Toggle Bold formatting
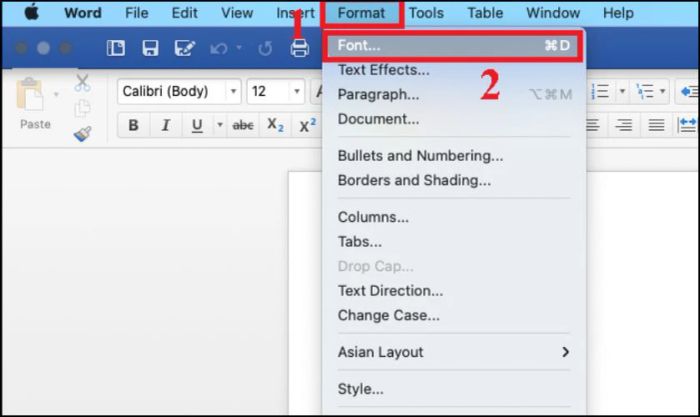700x417 pixels. coord(133,125)
